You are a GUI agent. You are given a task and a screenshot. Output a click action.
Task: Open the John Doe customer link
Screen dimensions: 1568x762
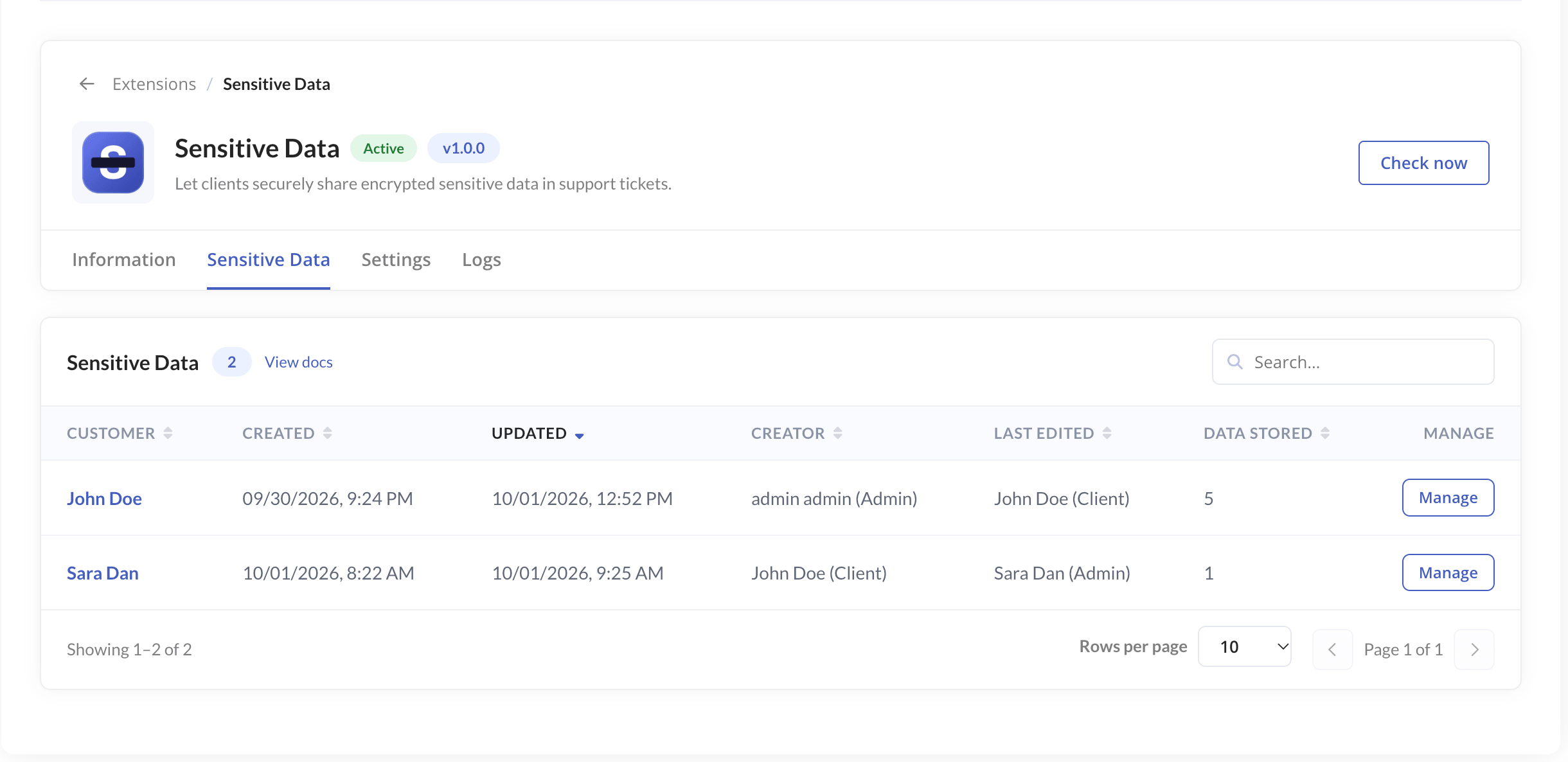click(104, 499)
